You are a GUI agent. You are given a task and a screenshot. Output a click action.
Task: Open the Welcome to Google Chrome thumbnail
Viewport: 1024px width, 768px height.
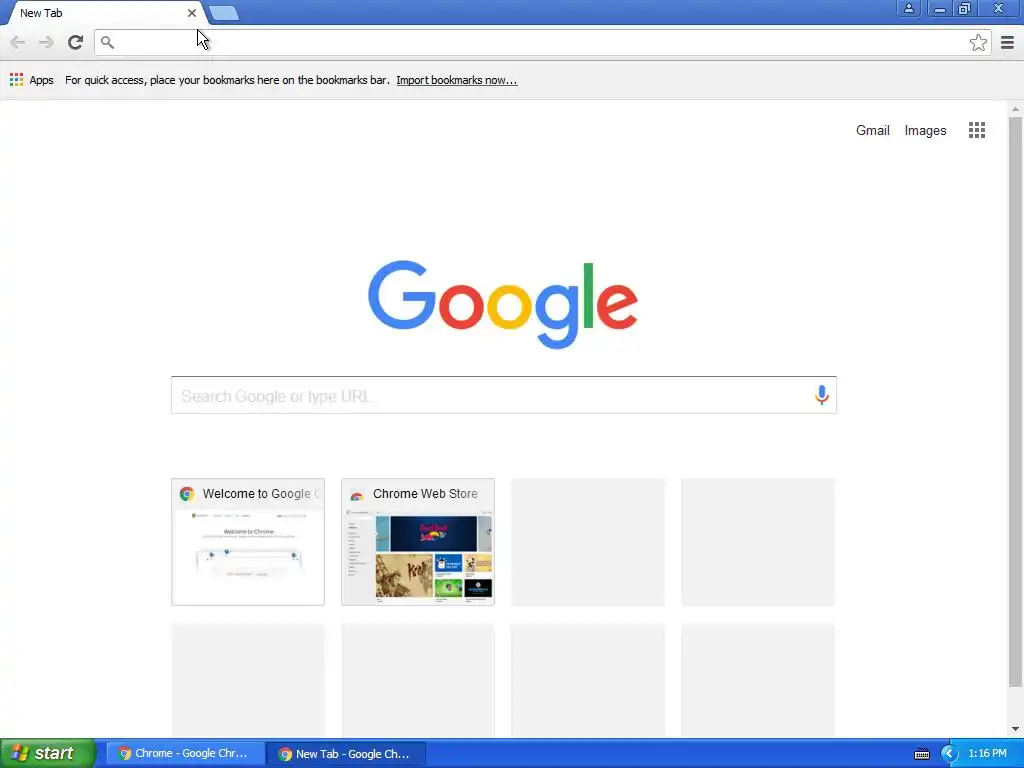(248, 542)
